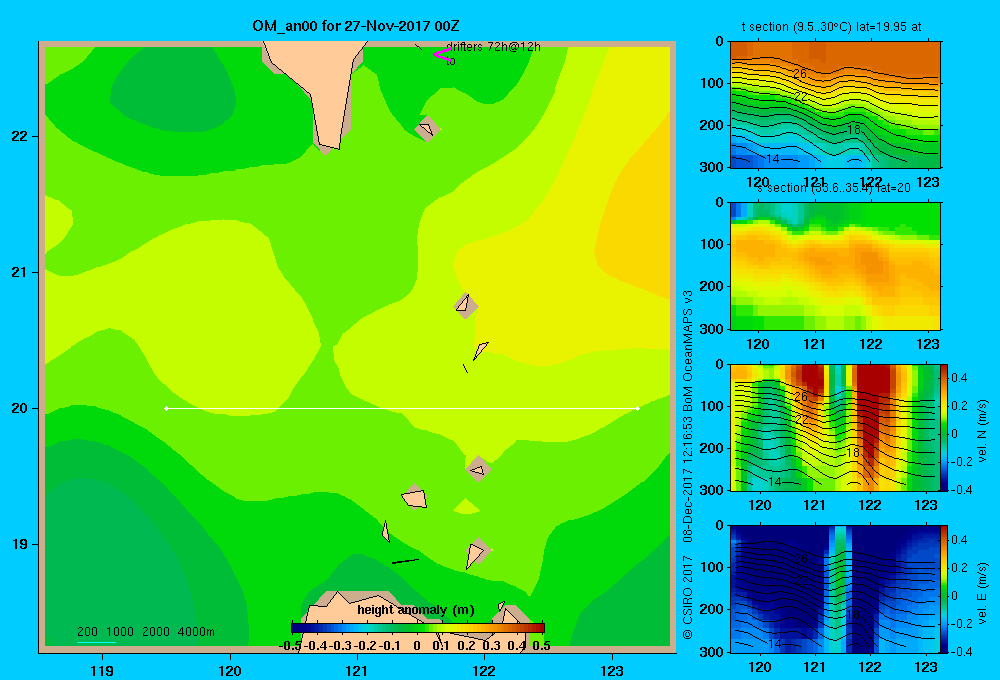
Task: Select the right endpoint of the white section line
Action: click(638, 408)
